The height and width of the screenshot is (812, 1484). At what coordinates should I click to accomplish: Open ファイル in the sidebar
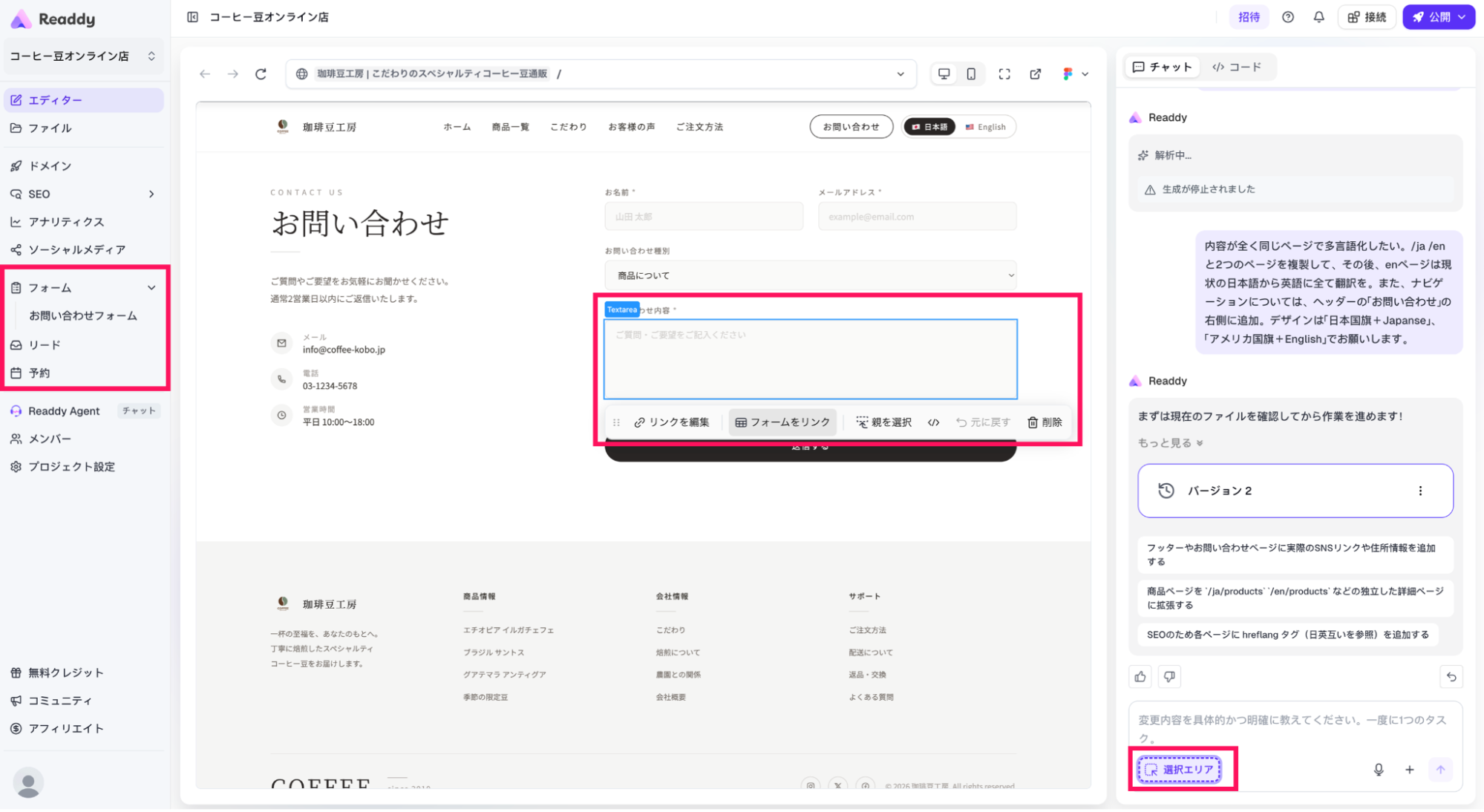tap(83, 128)
